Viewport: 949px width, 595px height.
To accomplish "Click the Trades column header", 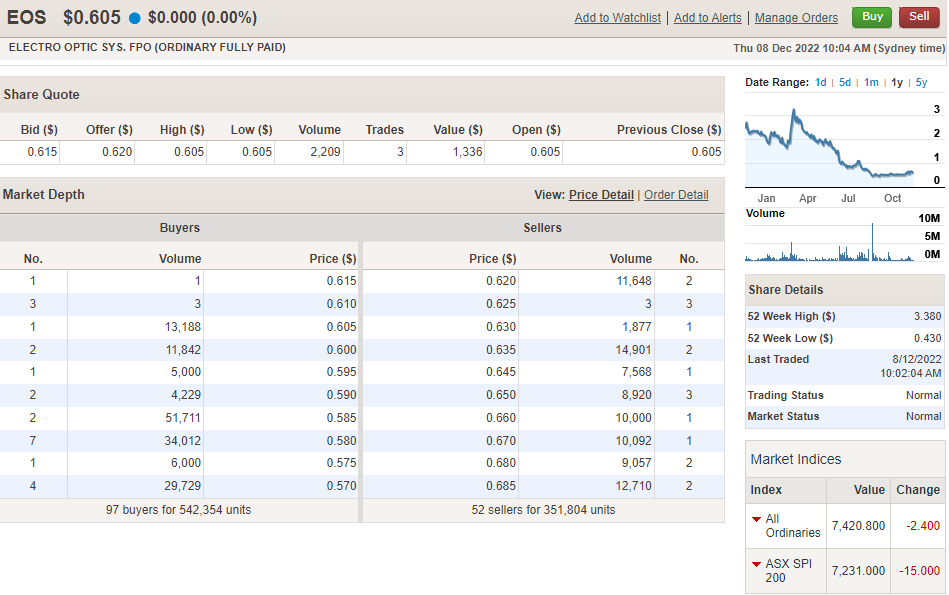I will click(384, 130).
